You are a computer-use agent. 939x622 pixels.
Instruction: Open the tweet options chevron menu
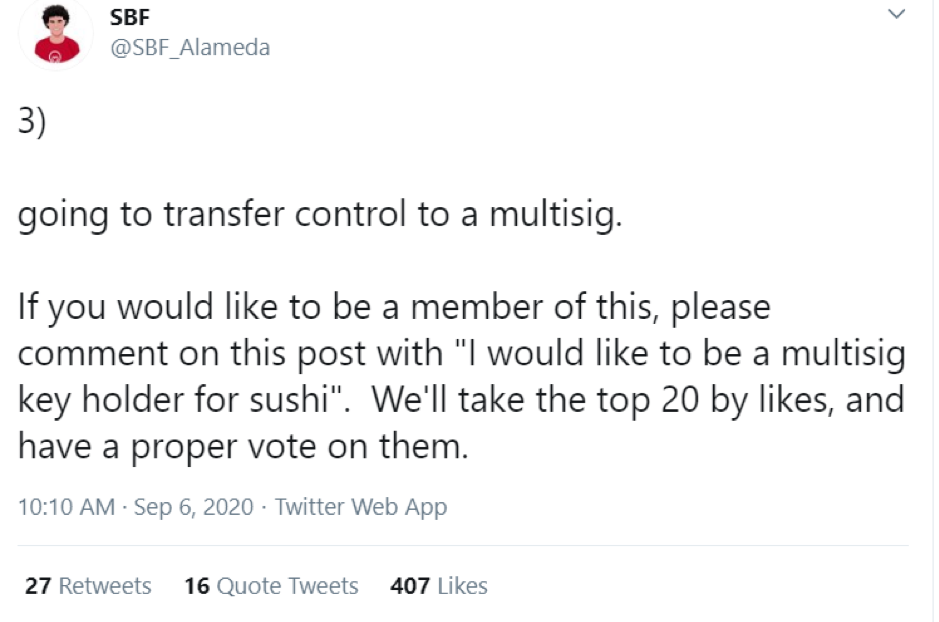coord(896,13)
